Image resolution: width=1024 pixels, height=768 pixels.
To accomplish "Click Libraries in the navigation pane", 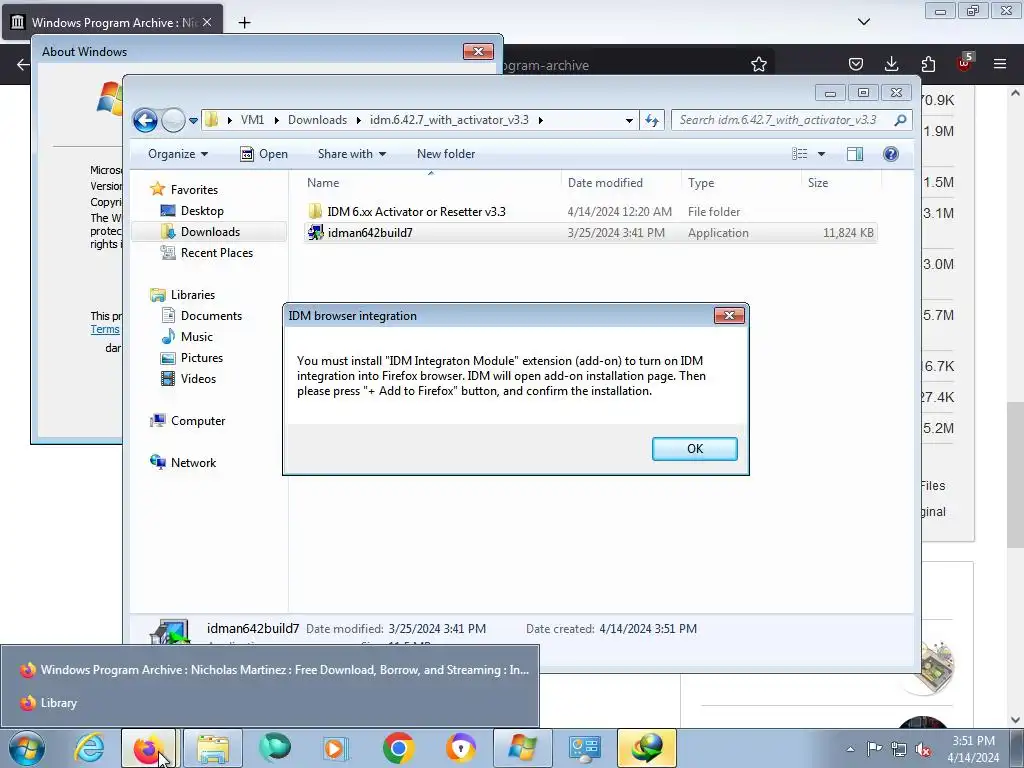I will (193, 295).
